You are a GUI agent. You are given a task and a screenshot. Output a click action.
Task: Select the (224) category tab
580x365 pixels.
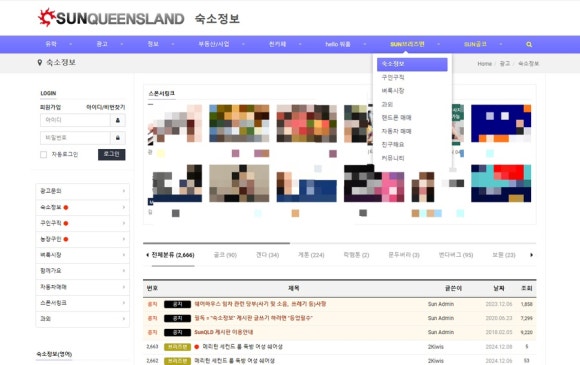point(311,255)
